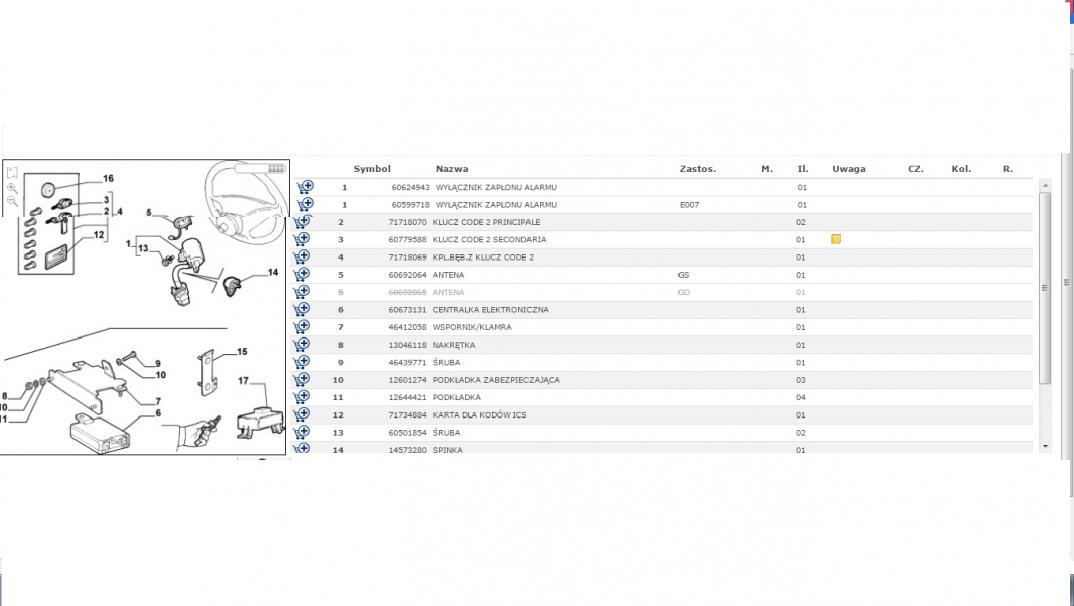This screenshot has height=606, width=1074.
Task: Click callout number 5 in the diagram
Action: tap(149, 213)
